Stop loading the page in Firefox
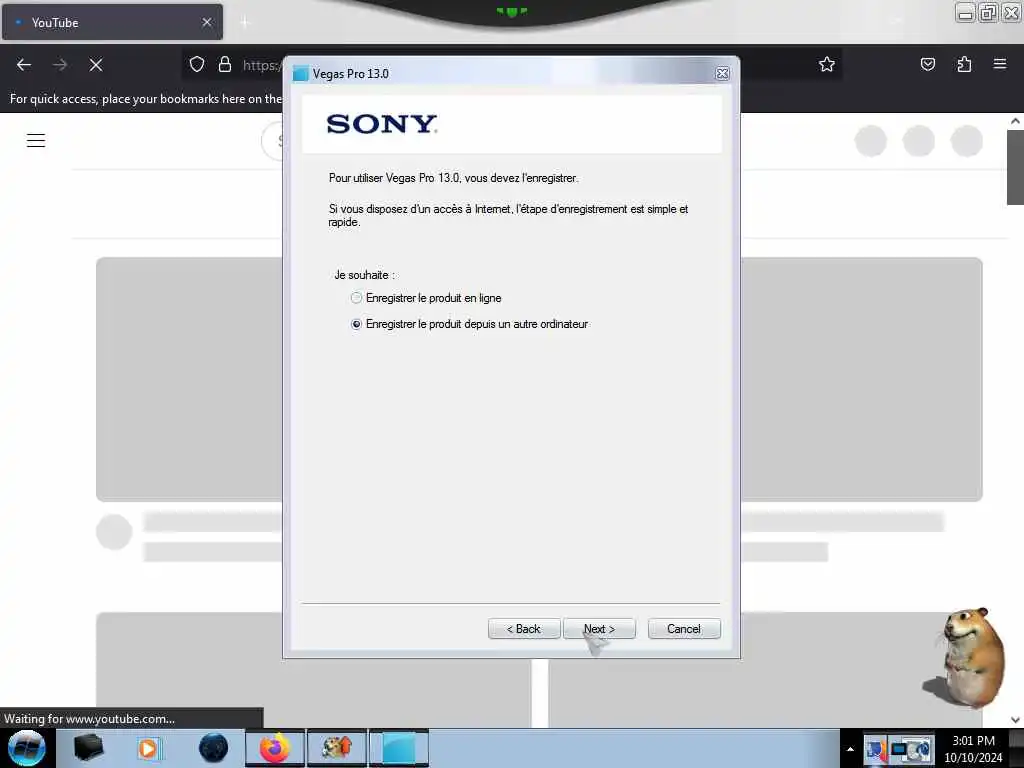1024x768 pixels. pyautogui.click(x=96, y=65)
